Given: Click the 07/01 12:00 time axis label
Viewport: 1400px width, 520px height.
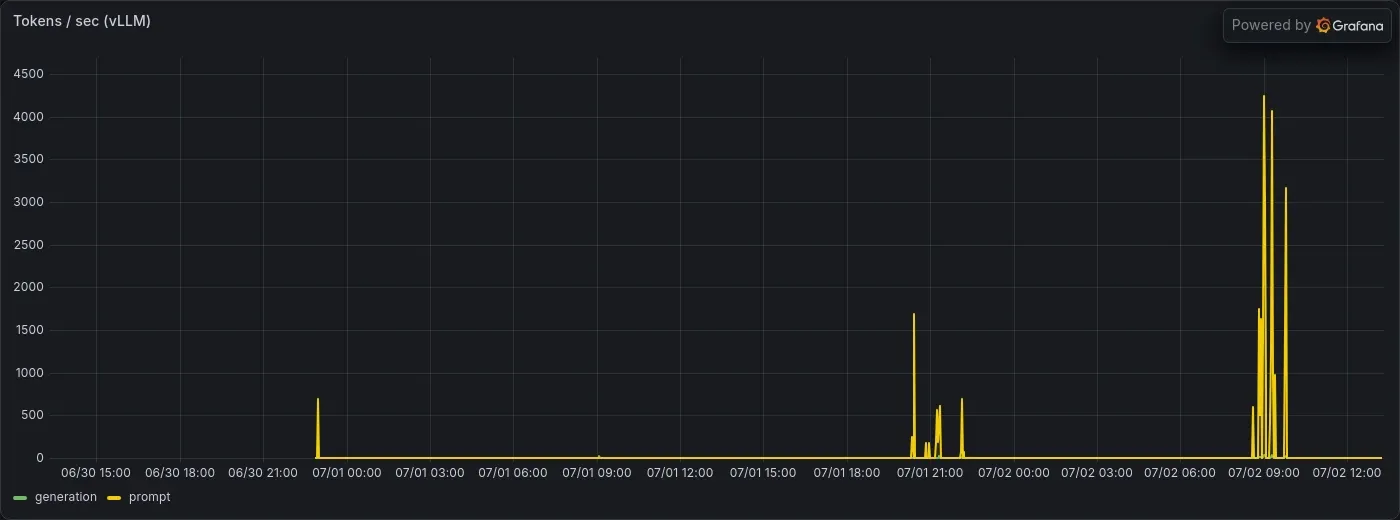Looking at the screenshot, I should 680,472.
